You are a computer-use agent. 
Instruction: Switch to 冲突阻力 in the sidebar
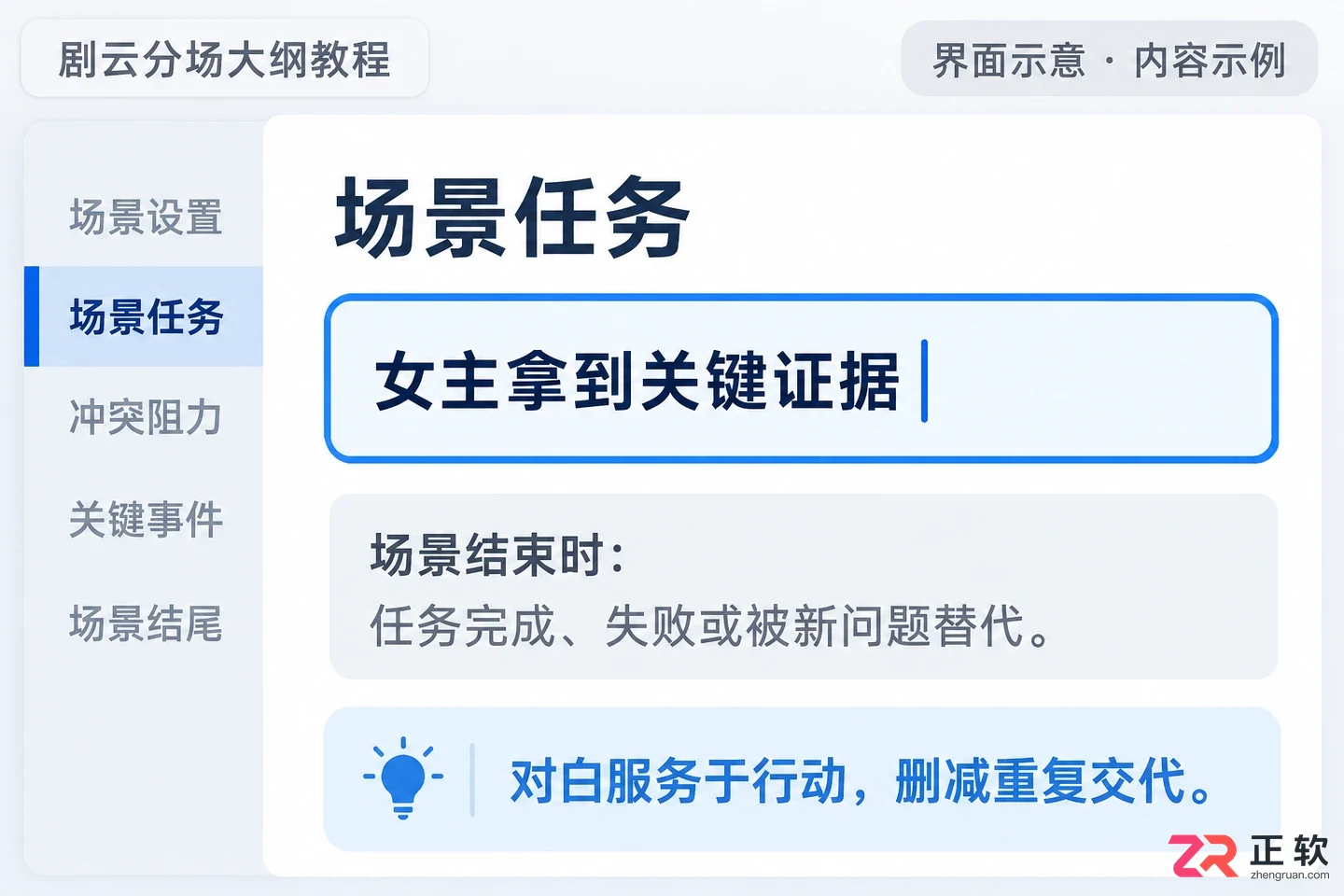[x=146, y=417]
